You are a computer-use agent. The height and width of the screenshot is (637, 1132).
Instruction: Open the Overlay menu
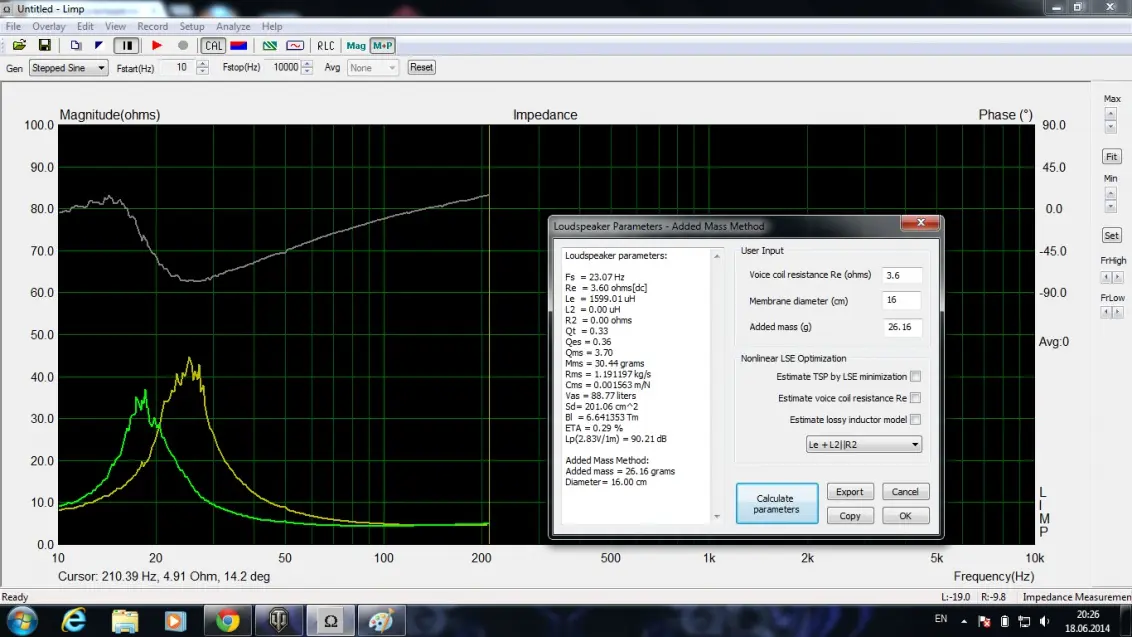point(48,27)
